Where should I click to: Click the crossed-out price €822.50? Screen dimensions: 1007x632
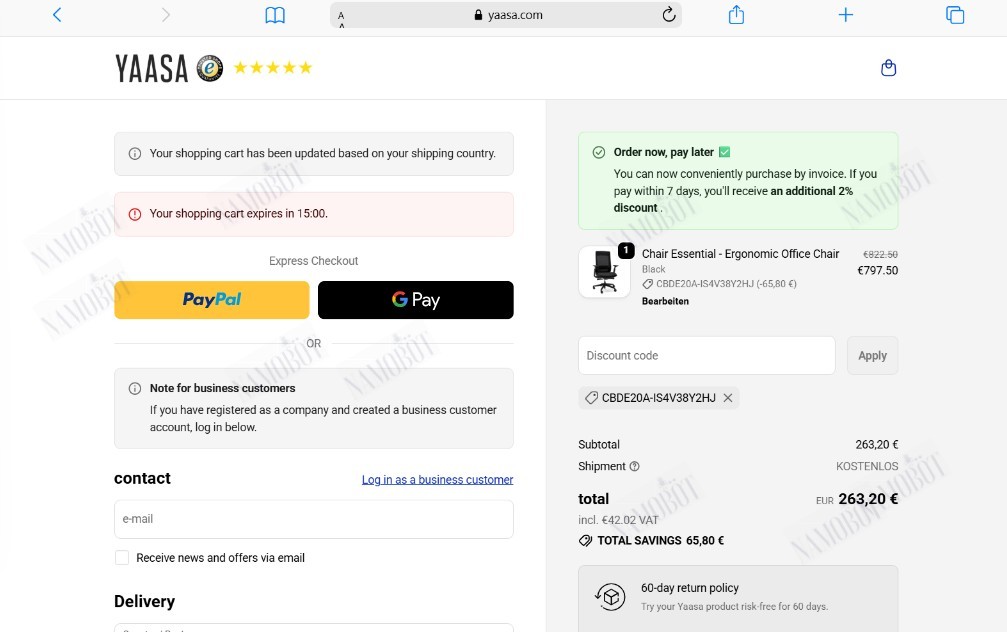[880, 254]
